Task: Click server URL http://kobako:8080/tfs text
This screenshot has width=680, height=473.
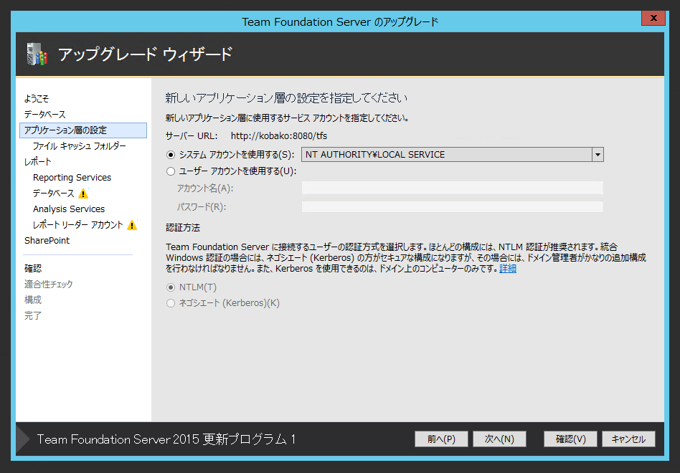Action: tap(279, 136)
